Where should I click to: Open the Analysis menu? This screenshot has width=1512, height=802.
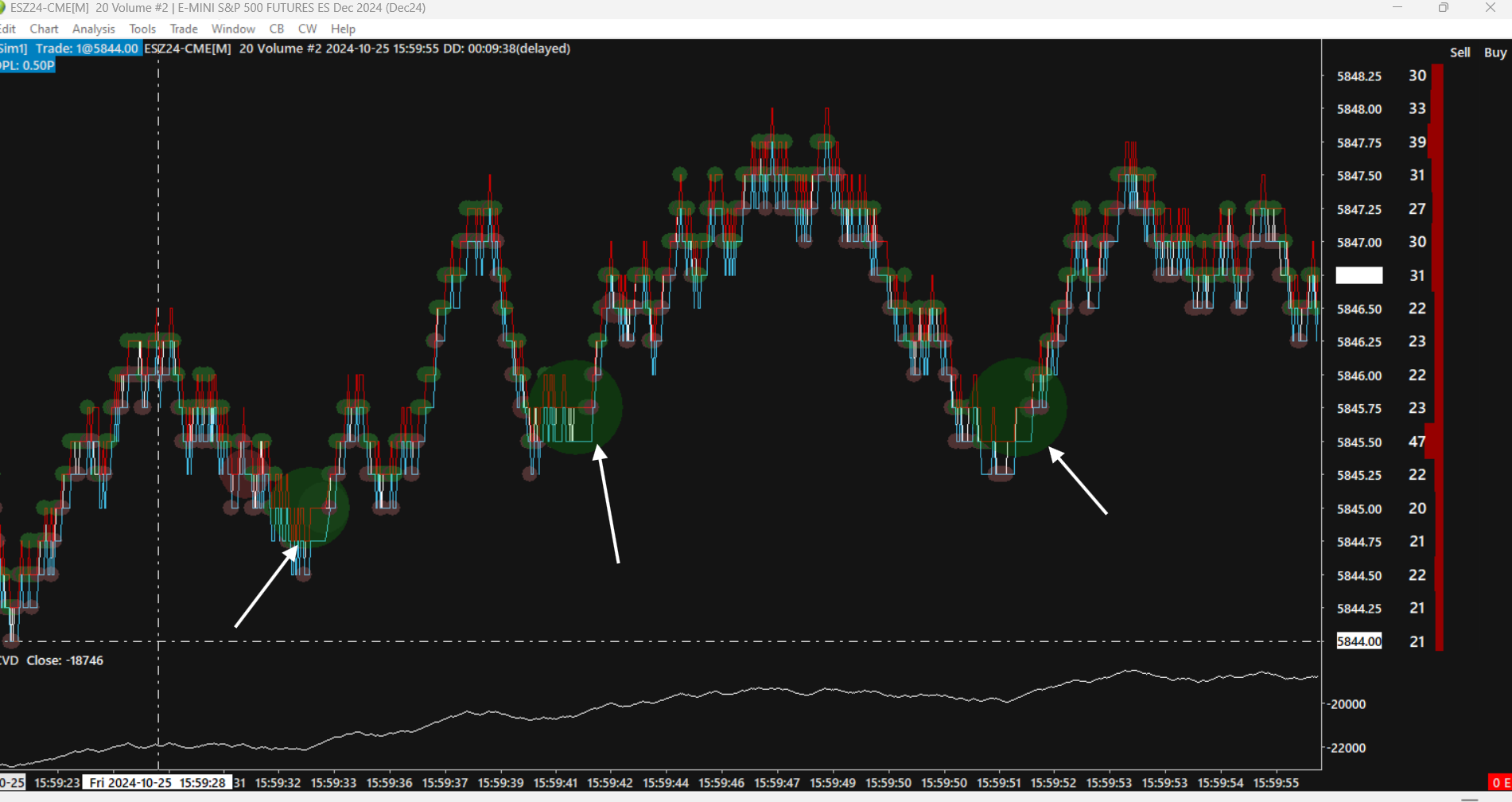point(94,29)
